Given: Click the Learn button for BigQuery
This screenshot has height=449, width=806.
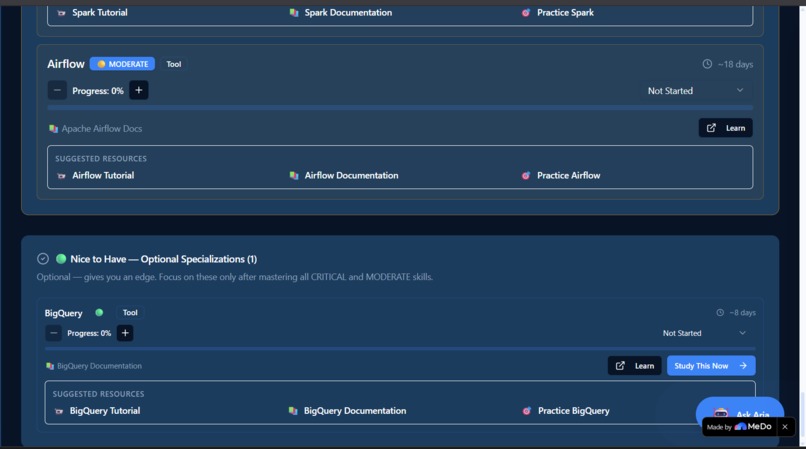Looking at the screenshot, I should pyautogui.click(x=634, y=366).
